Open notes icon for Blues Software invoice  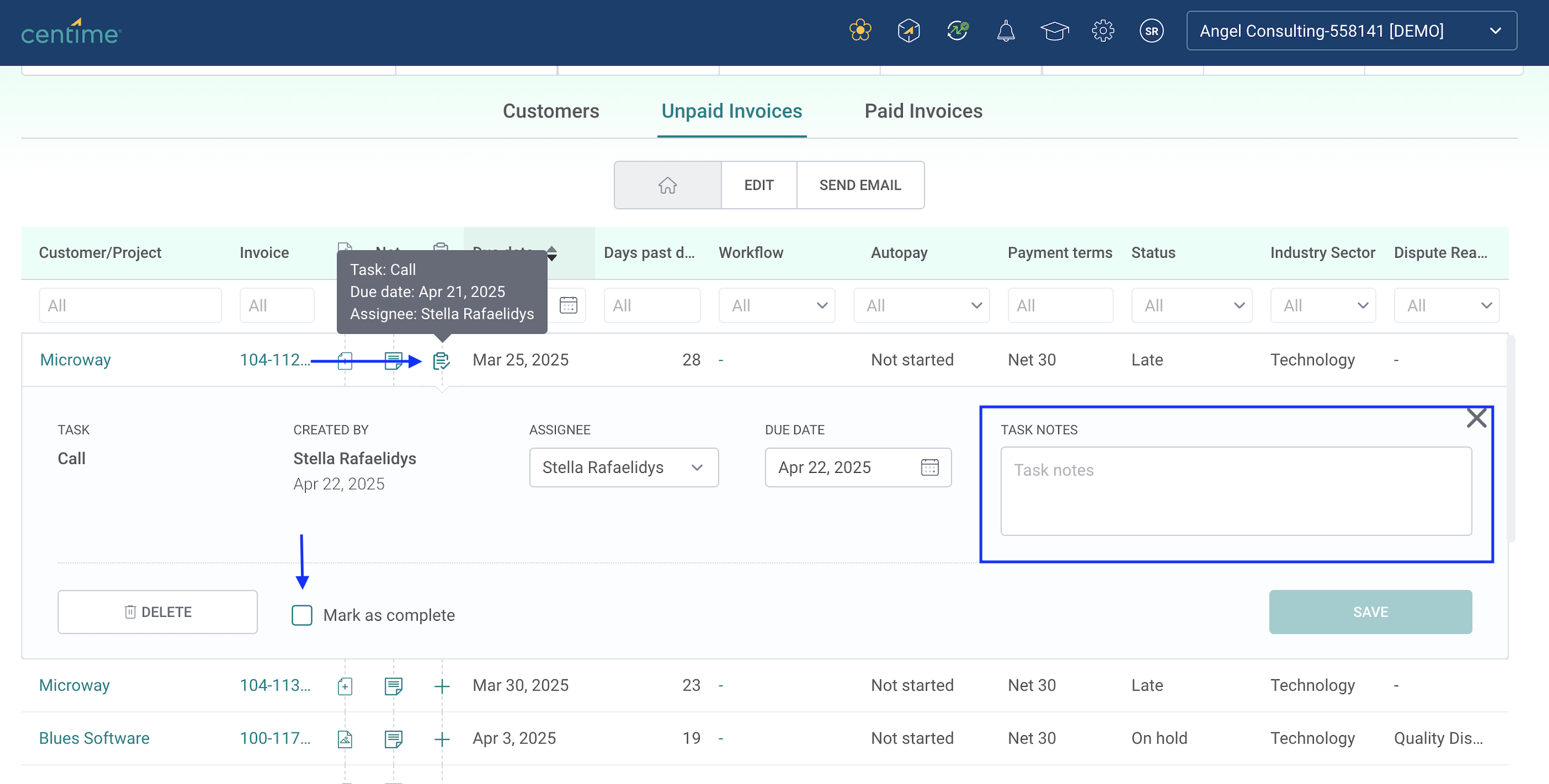(393, 739)
